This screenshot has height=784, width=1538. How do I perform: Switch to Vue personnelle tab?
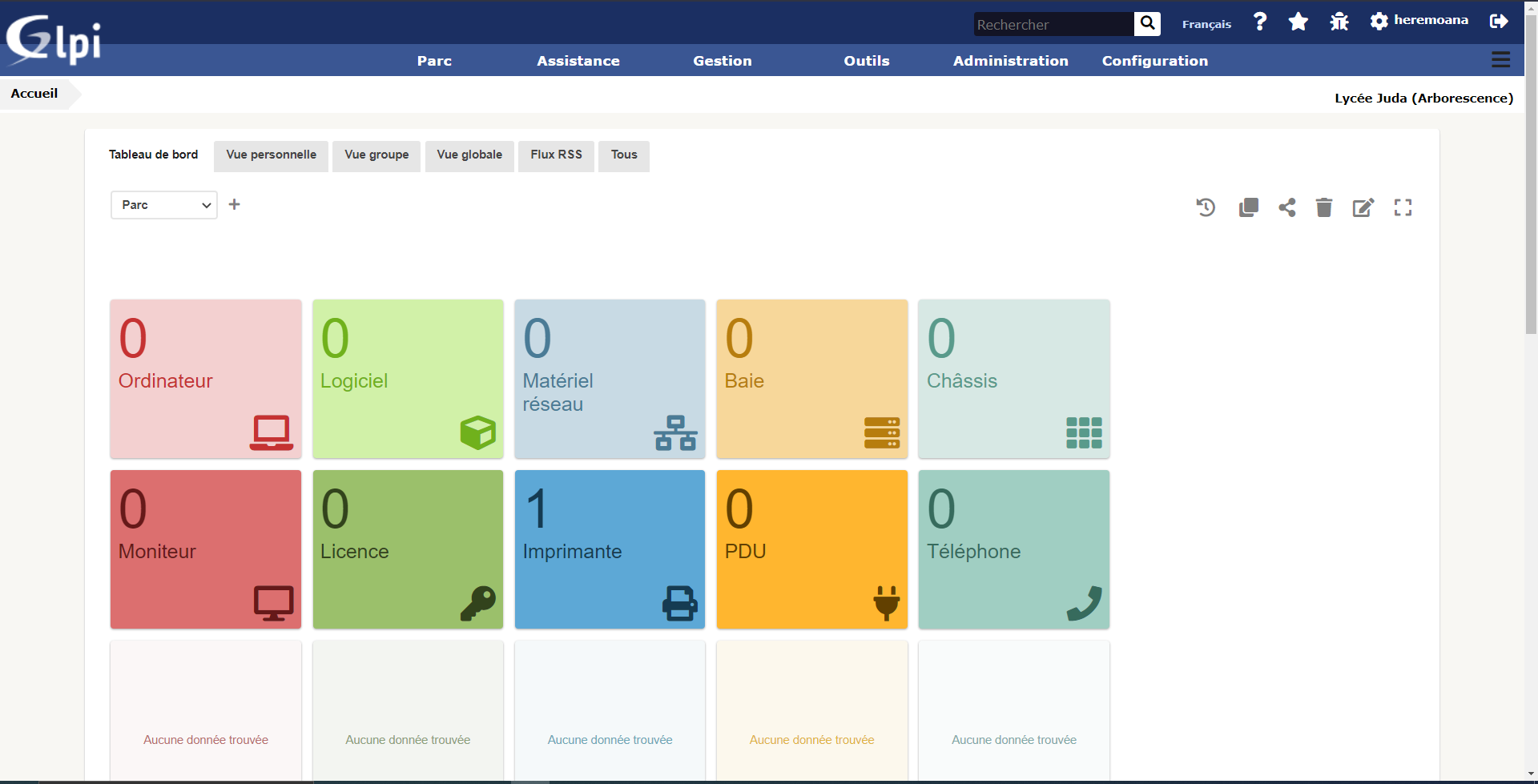(x=271, y=155)
